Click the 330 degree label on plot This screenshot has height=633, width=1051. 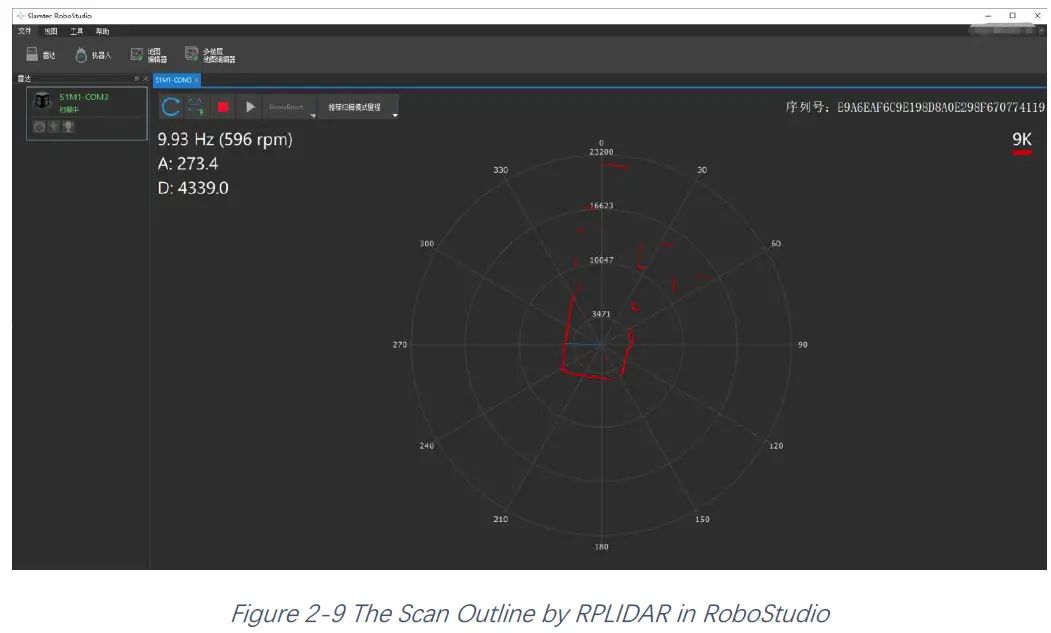(501, 170)
